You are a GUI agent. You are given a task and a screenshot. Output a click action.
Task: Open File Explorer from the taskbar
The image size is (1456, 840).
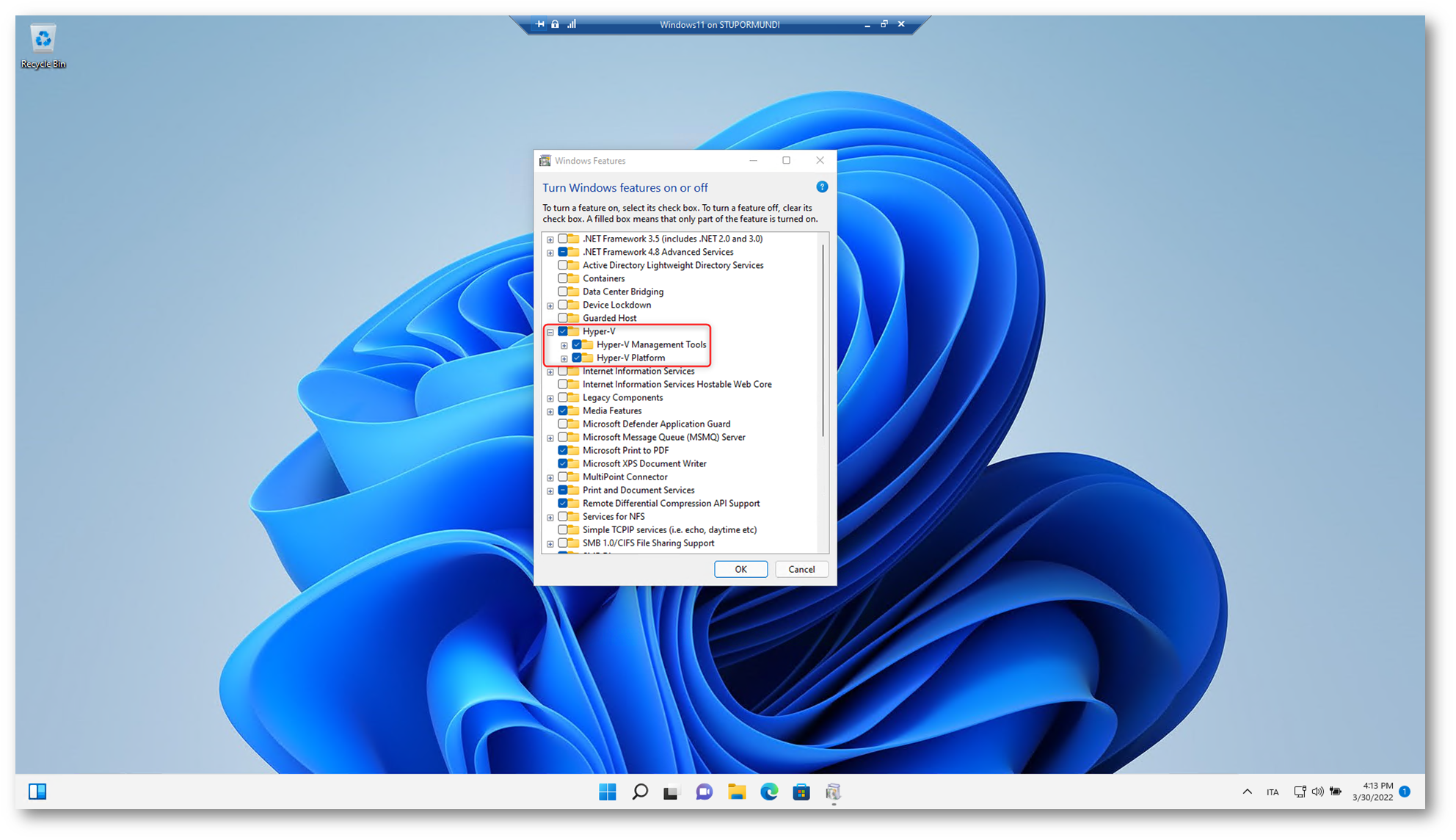pyautogui.click(x=737, y=792)
